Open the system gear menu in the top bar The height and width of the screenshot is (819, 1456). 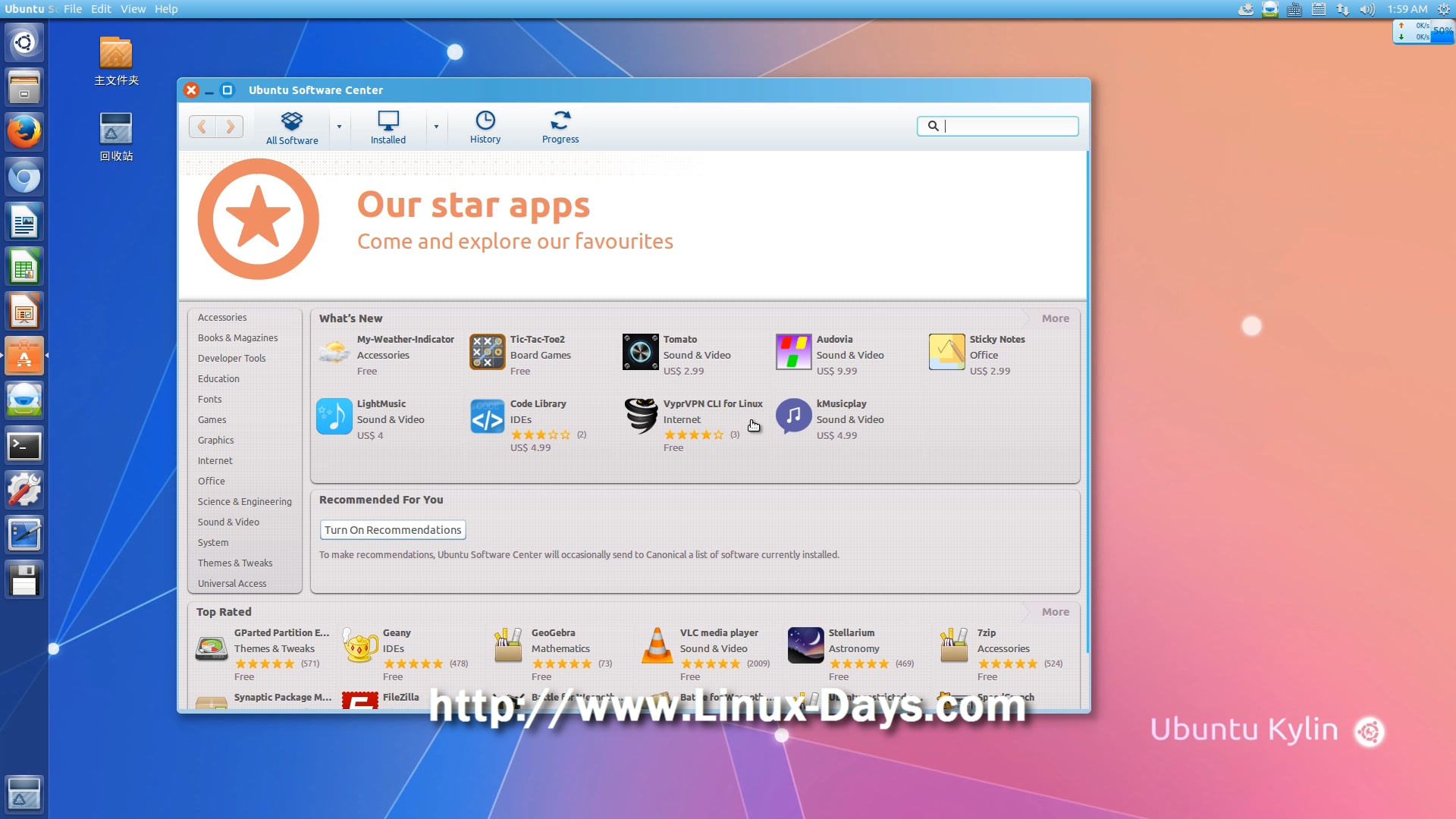tap(1444, 9)
